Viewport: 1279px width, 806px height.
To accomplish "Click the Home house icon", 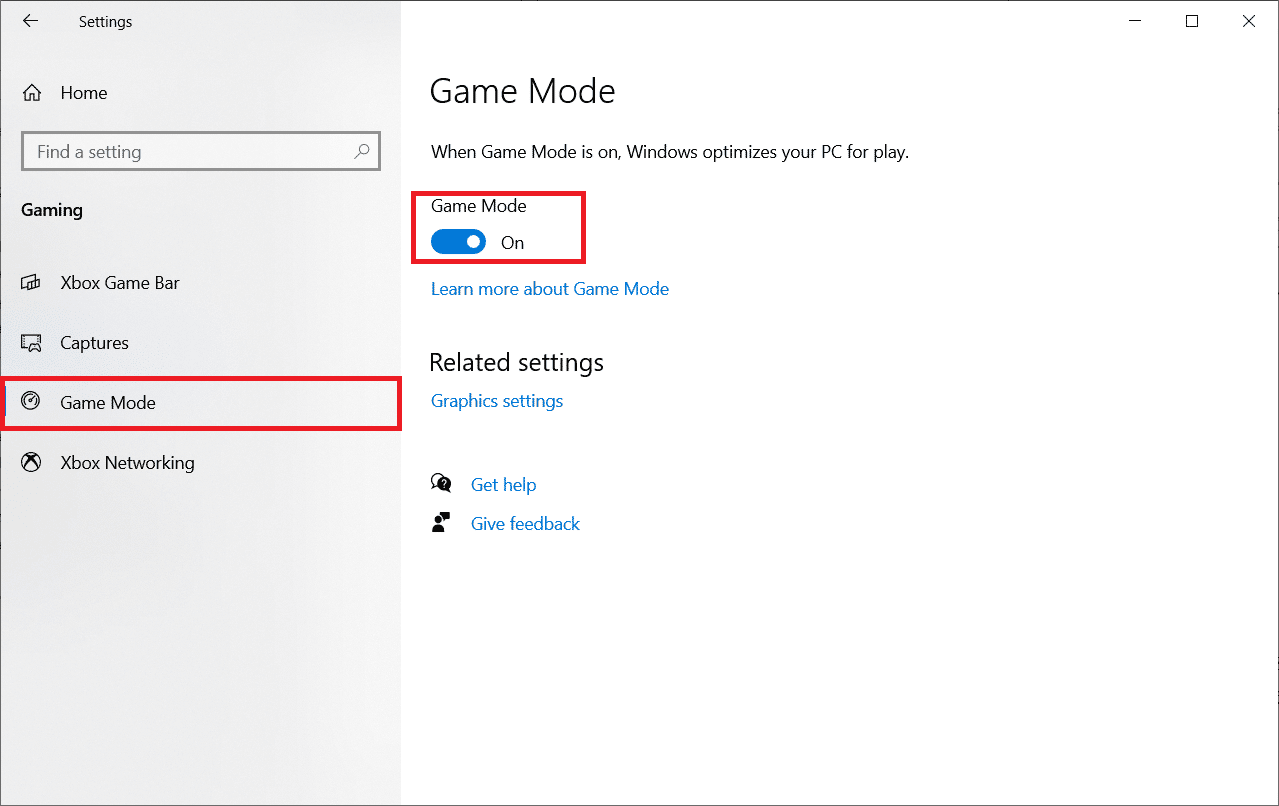I will (32, 93).
